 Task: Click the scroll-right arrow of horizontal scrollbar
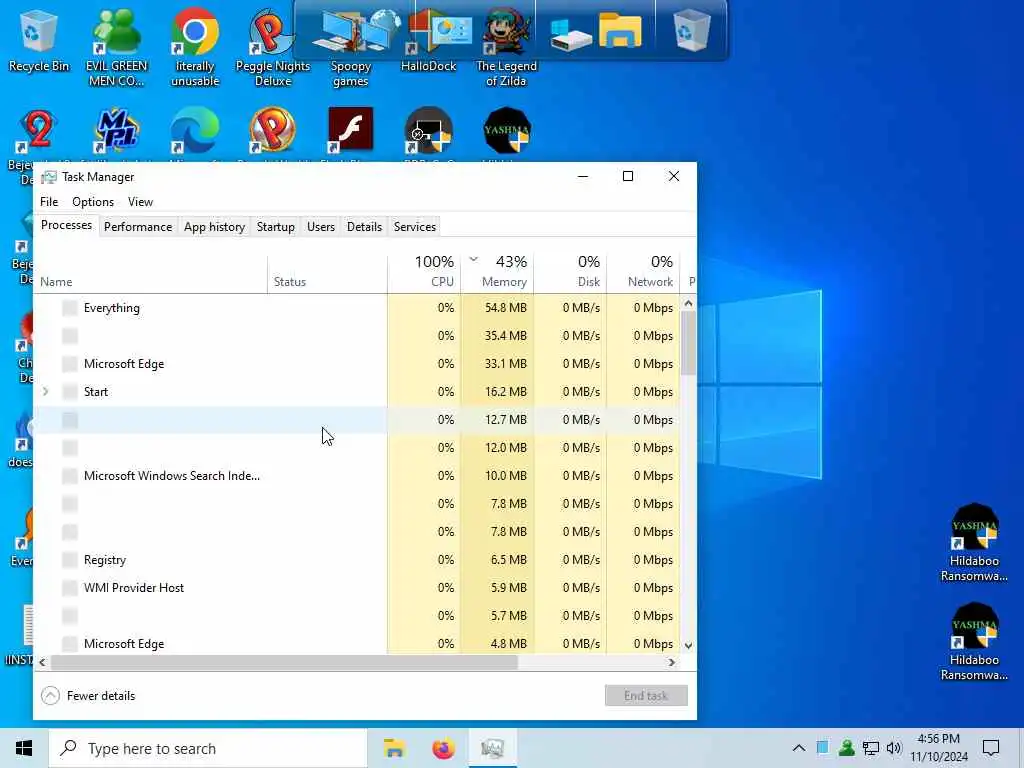coord(671,662)
